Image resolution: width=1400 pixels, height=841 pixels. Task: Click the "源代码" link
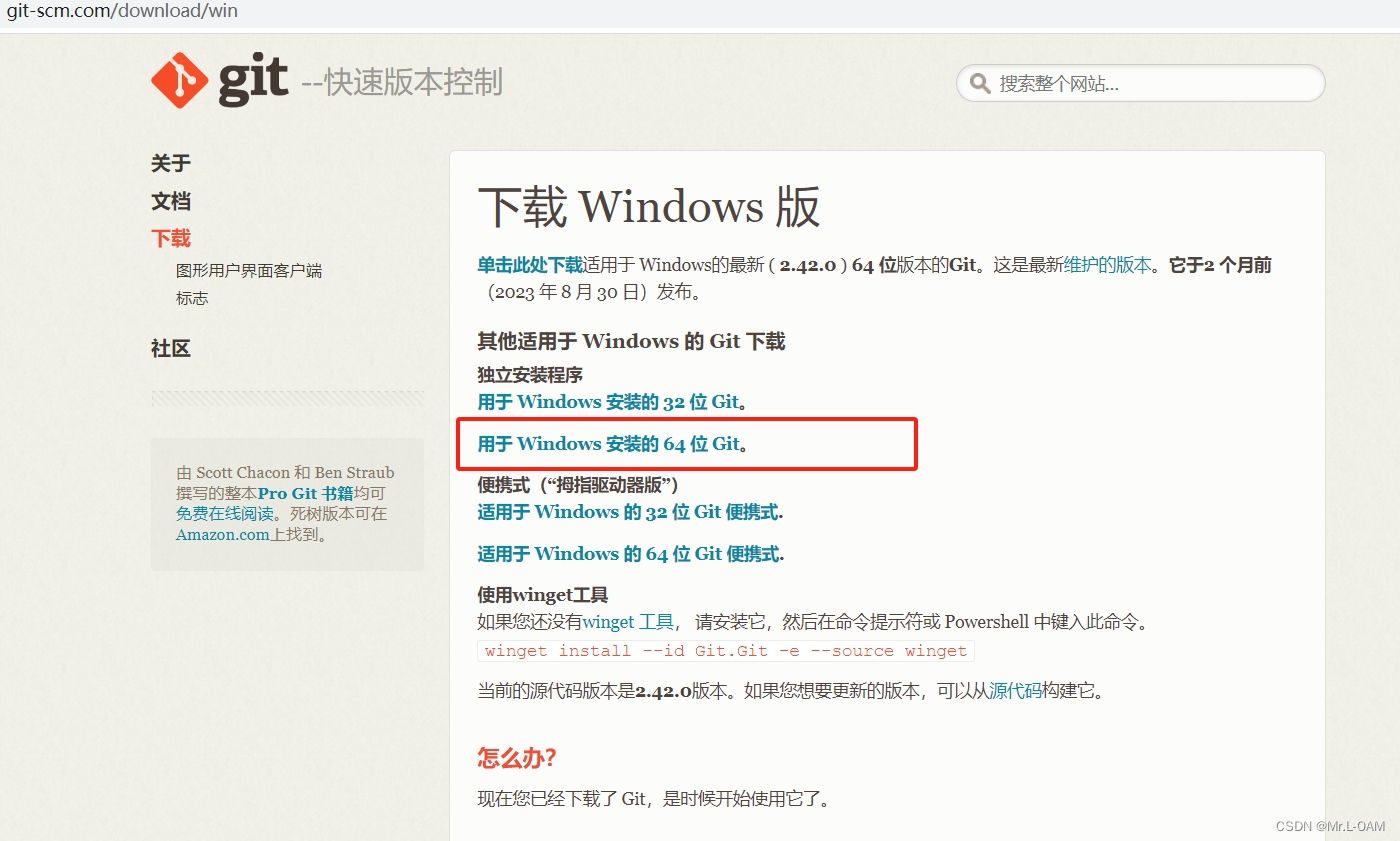click(x=1015, y=691)
